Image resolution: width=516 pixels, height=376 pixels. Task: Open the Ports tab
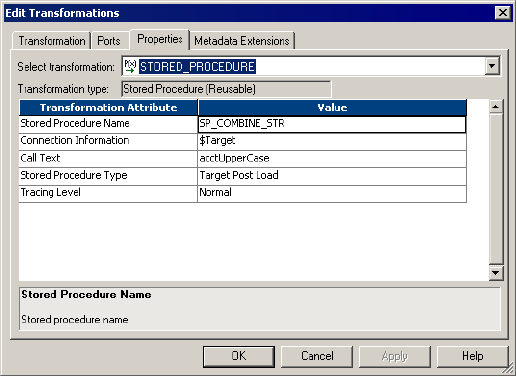[x=109, y=41]
